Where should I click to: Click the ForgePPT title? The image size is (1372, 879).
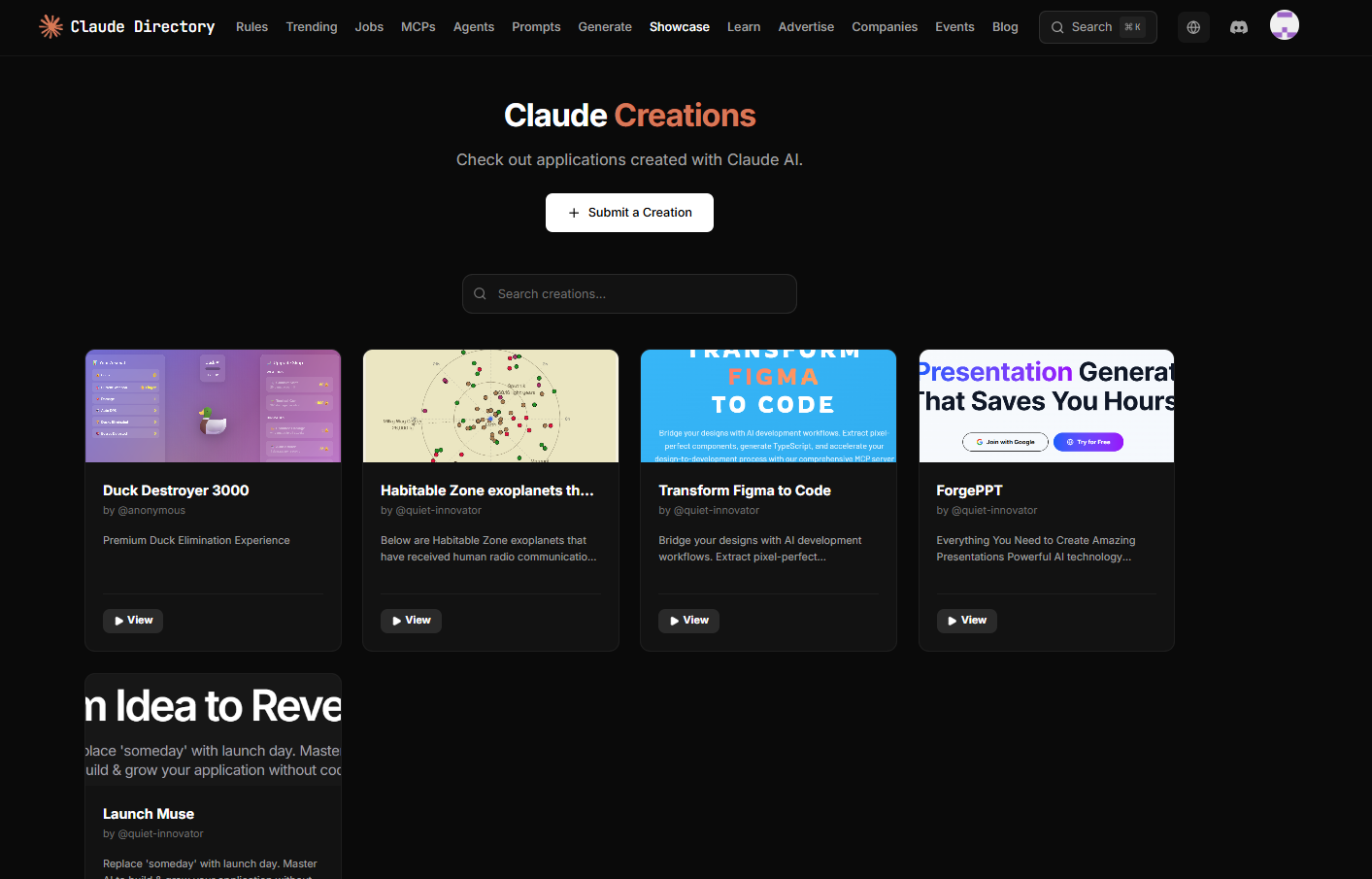click(x=969, y=490)
